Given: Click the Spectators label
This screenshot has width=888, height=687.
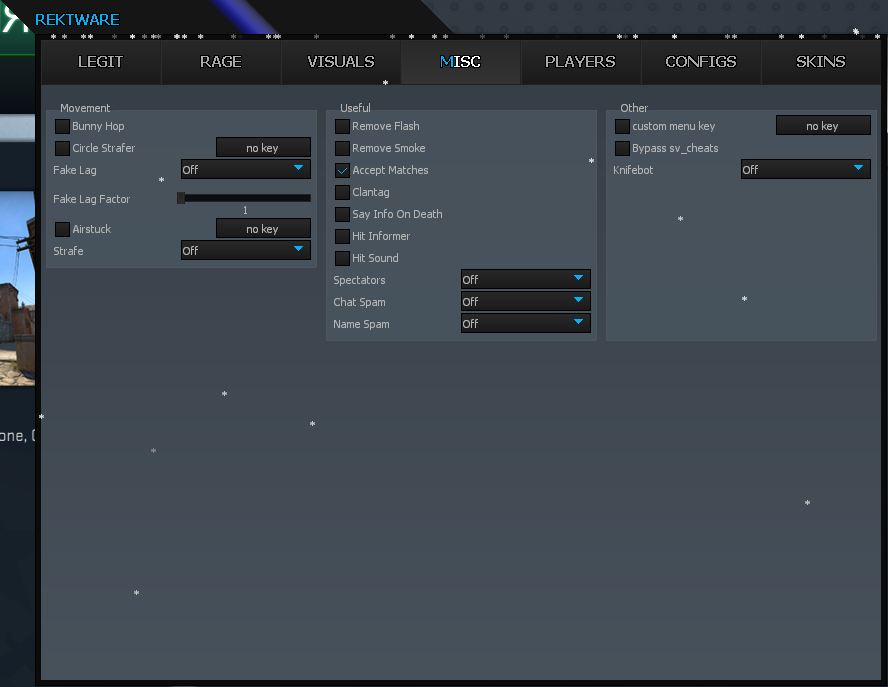Looking at the screenshot, I should point(359,280).
